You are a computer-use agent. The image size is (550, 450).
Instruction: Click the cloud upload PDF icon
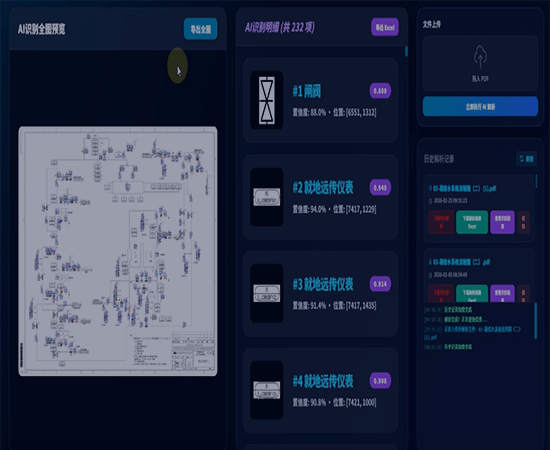point(480,57)
